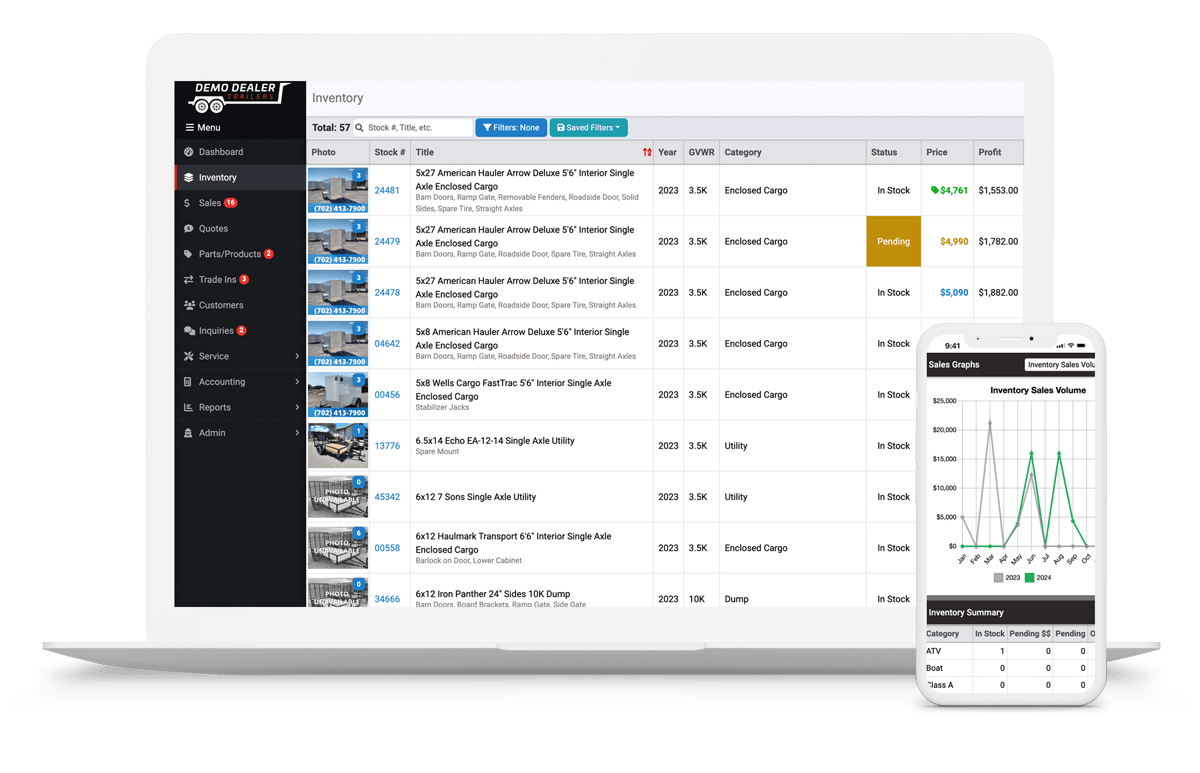Click the Parts/Products tag icon
This screenshot has height=773, width=1200.
(x=189, y=254)
